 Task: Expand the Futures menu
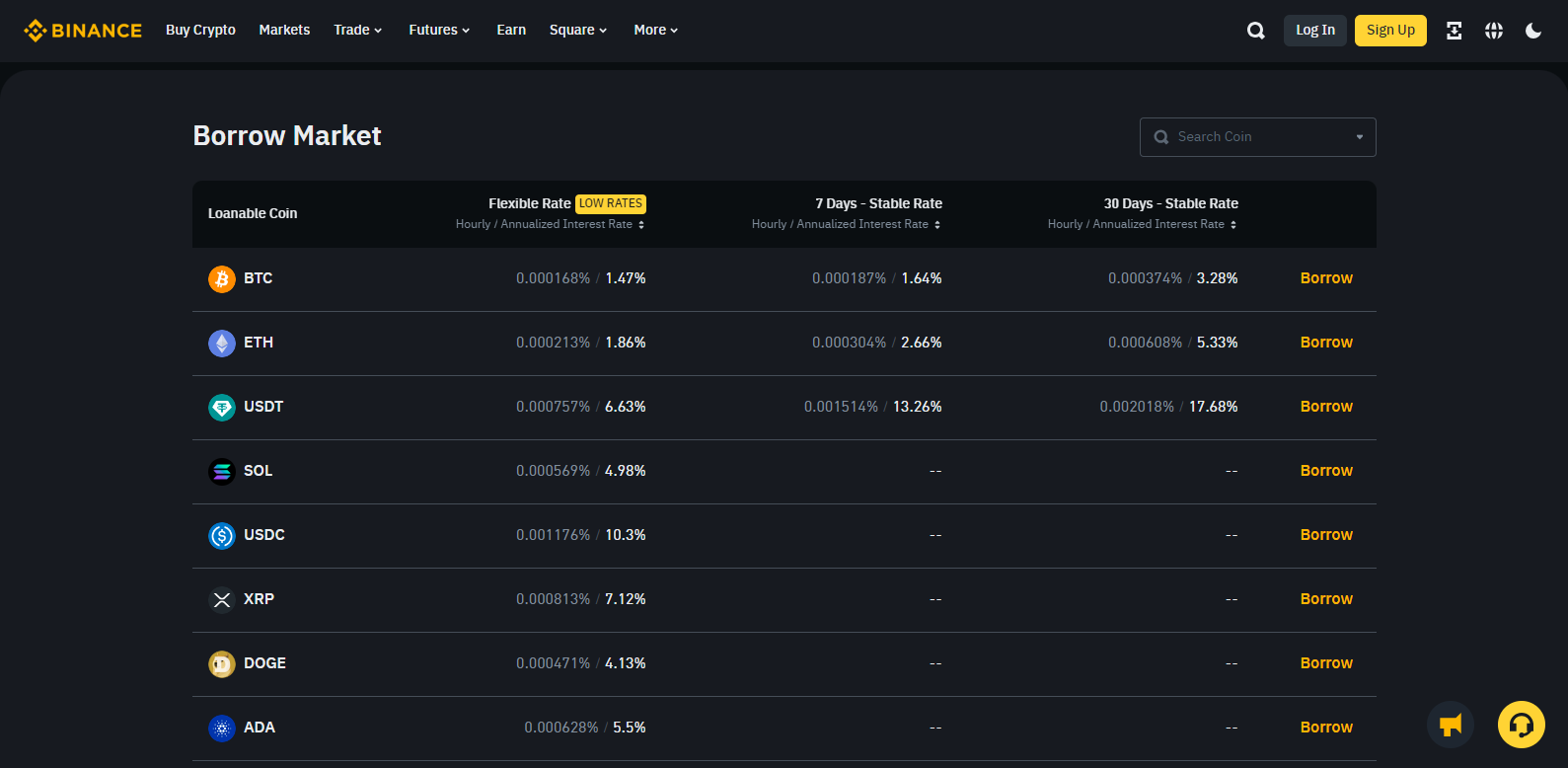[439, 31]
